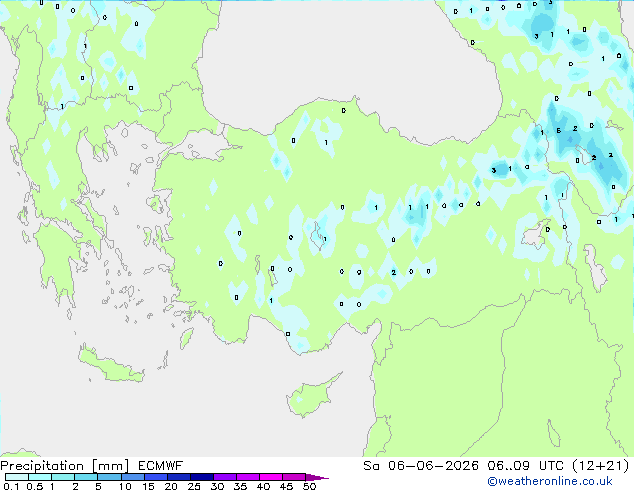Viewport: 634px width, 490px height.
Task: Click the 30–35 mm purple legend swatch
Action: click(225, 477)
